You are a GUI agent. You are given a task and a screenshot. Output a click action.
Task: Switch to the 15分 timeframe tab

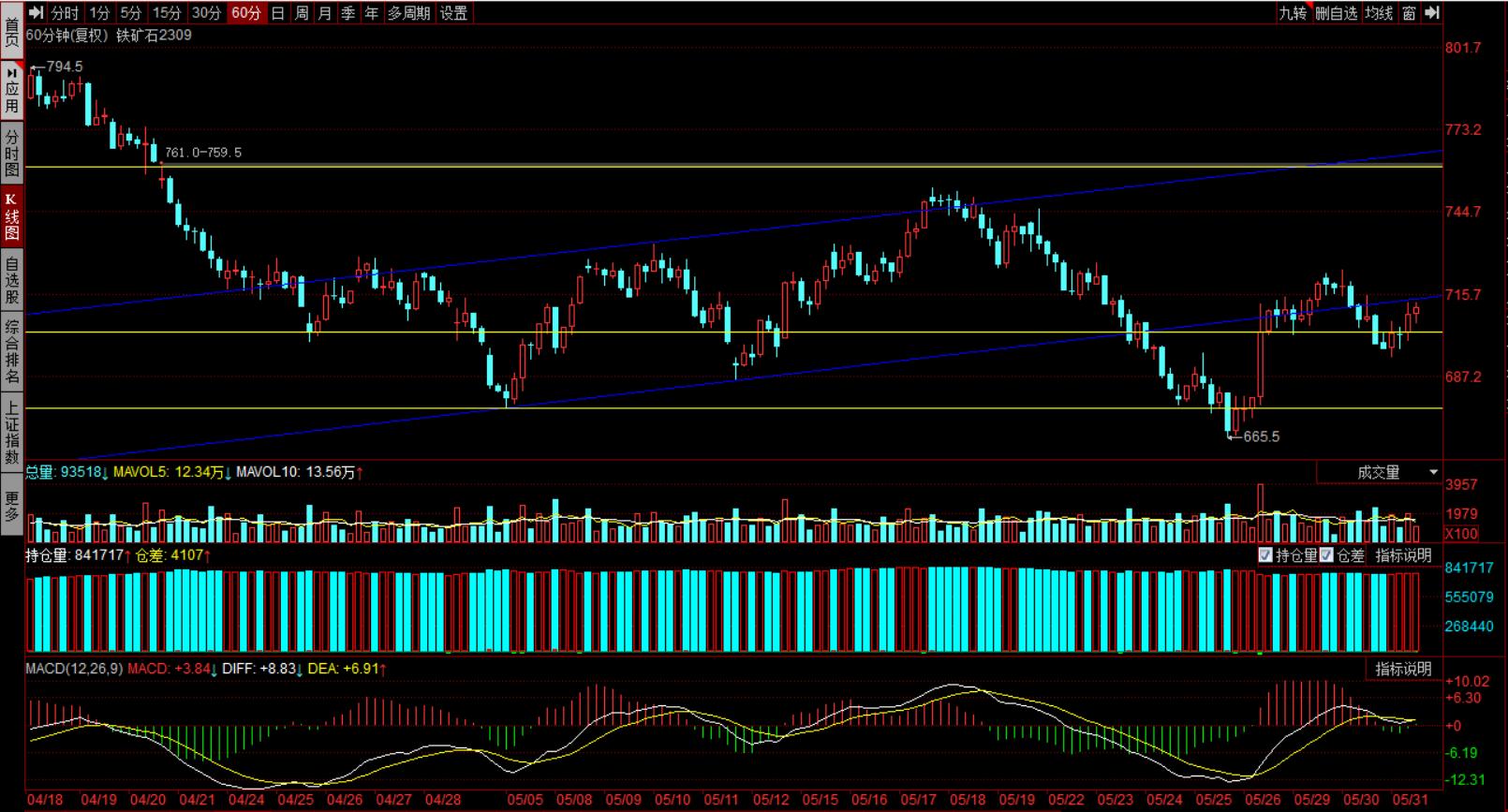[167, 13]
